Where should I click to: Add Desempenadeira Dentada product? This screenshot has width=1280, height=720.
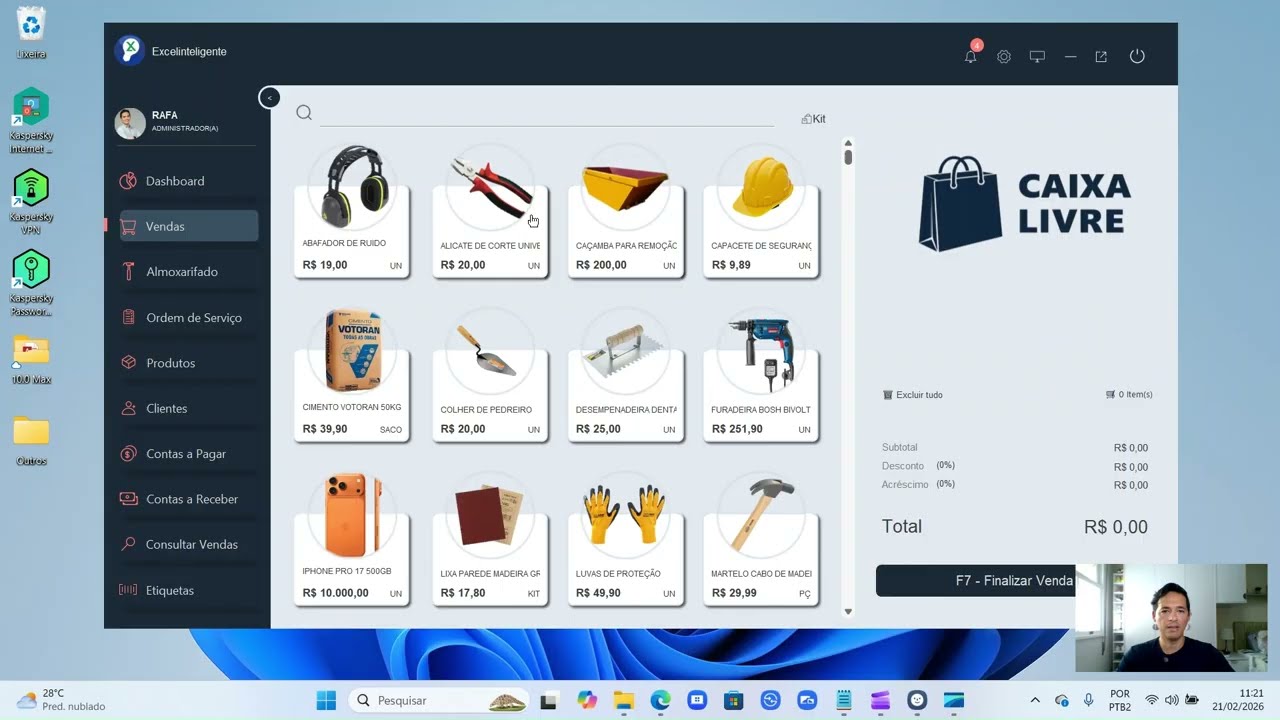(x=626, y=374)
